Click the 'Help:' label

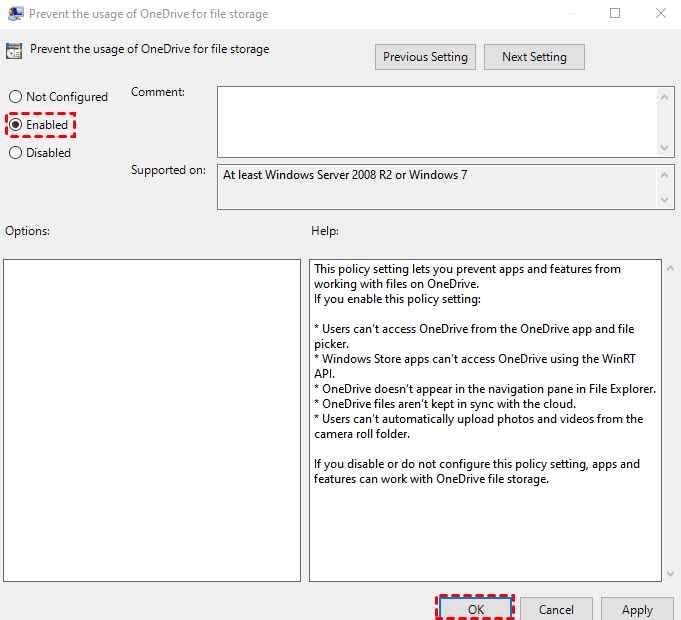pyautogui.click(x=325, y=231)
